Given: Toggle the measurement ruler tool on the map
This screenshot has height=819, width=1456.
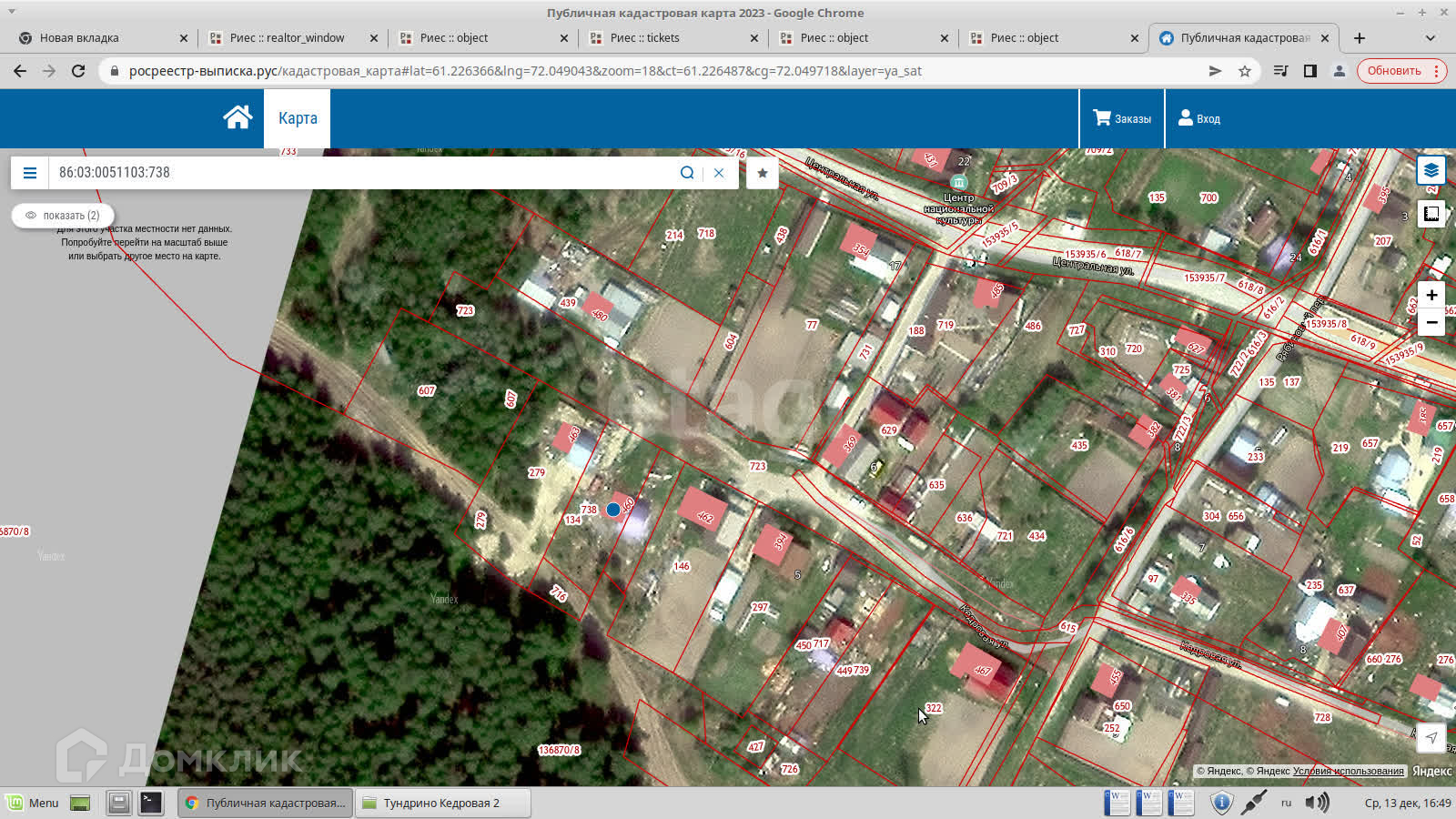Looking at the screenshot, I should coord(1431,214).
